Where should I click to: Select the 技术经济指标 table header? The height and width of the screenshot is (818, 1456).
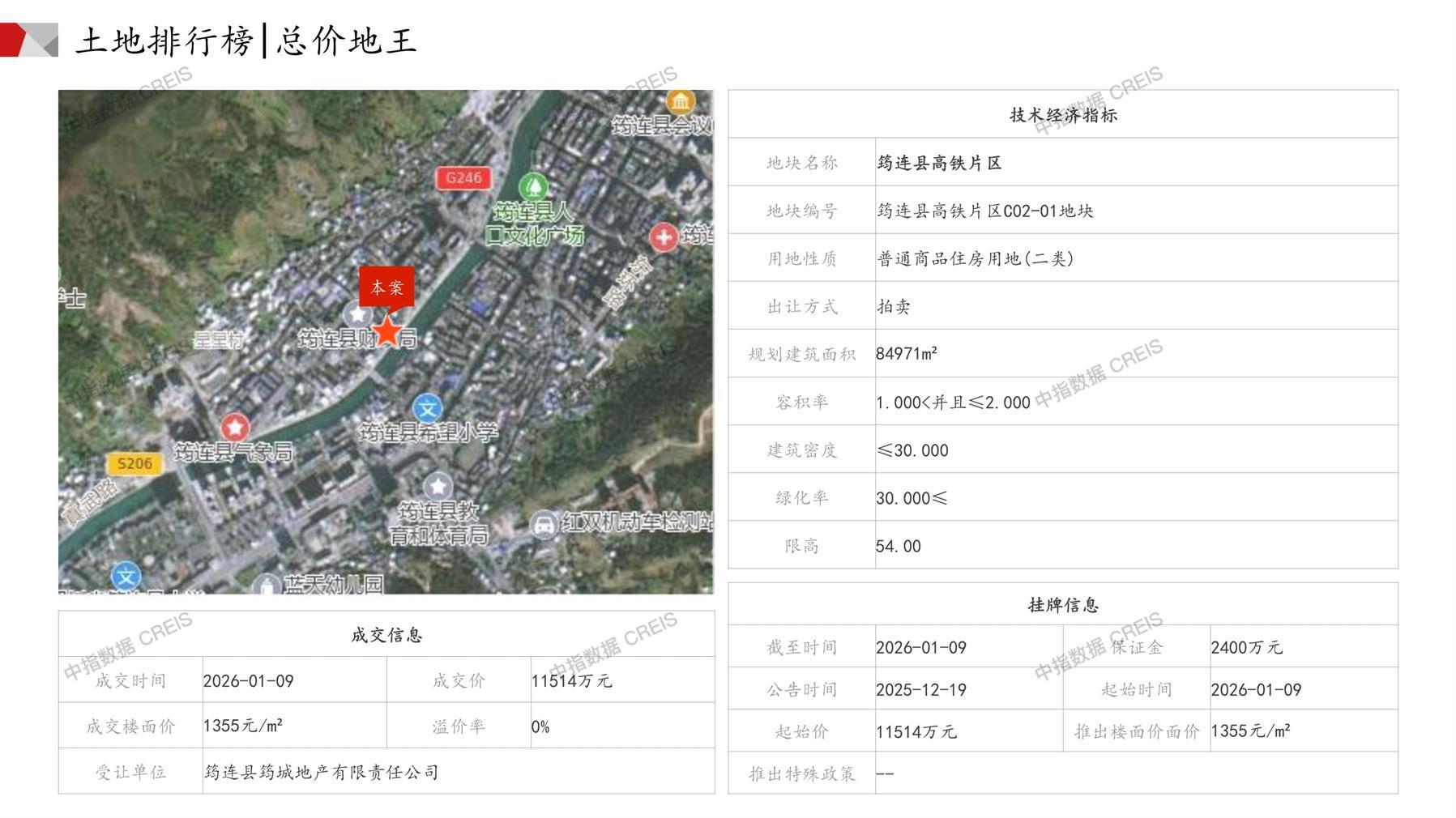click(x=1062, y=115)
